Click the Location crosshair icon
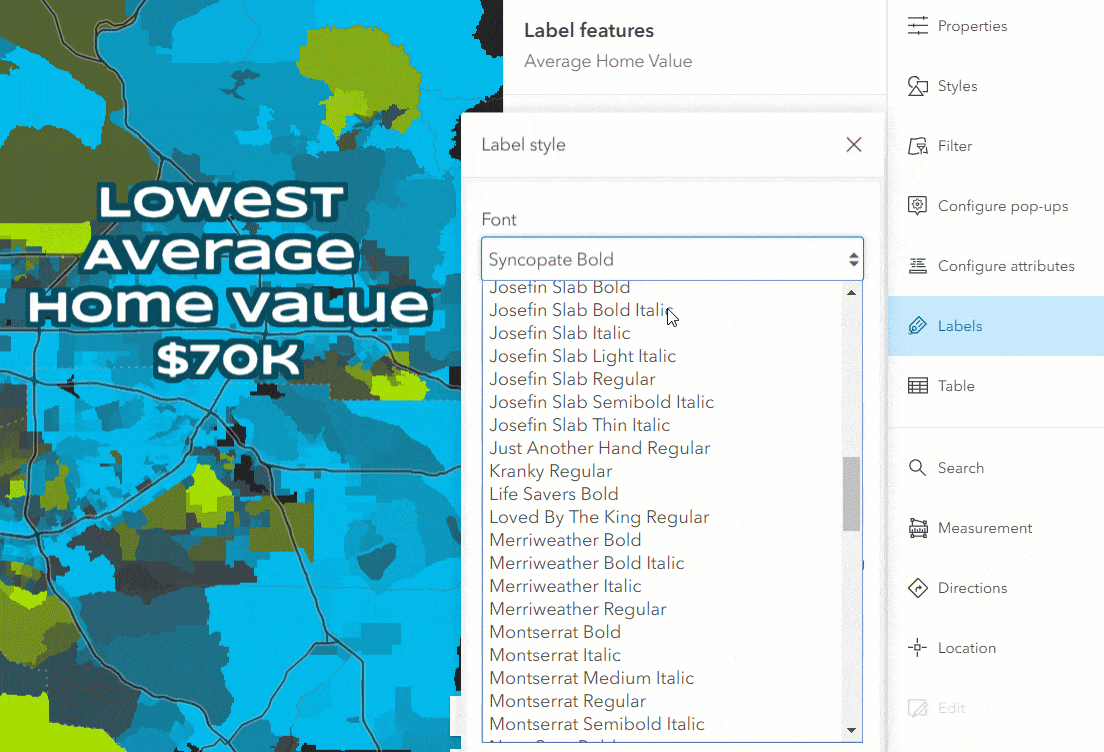1104x752 pixels. click(917, 648)
